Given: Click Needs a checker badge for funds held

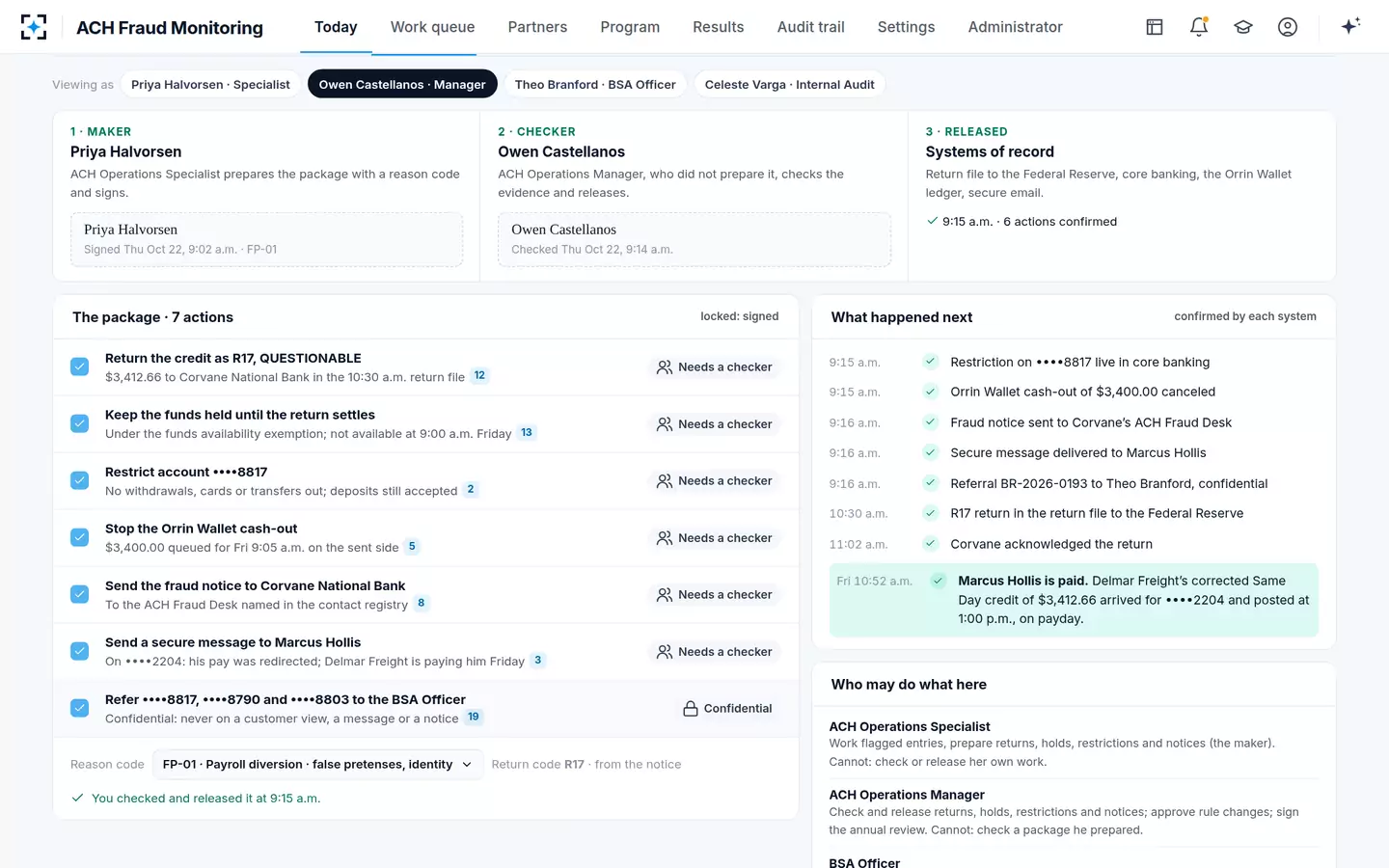Looking at the screenshot, I should [715, 424].
